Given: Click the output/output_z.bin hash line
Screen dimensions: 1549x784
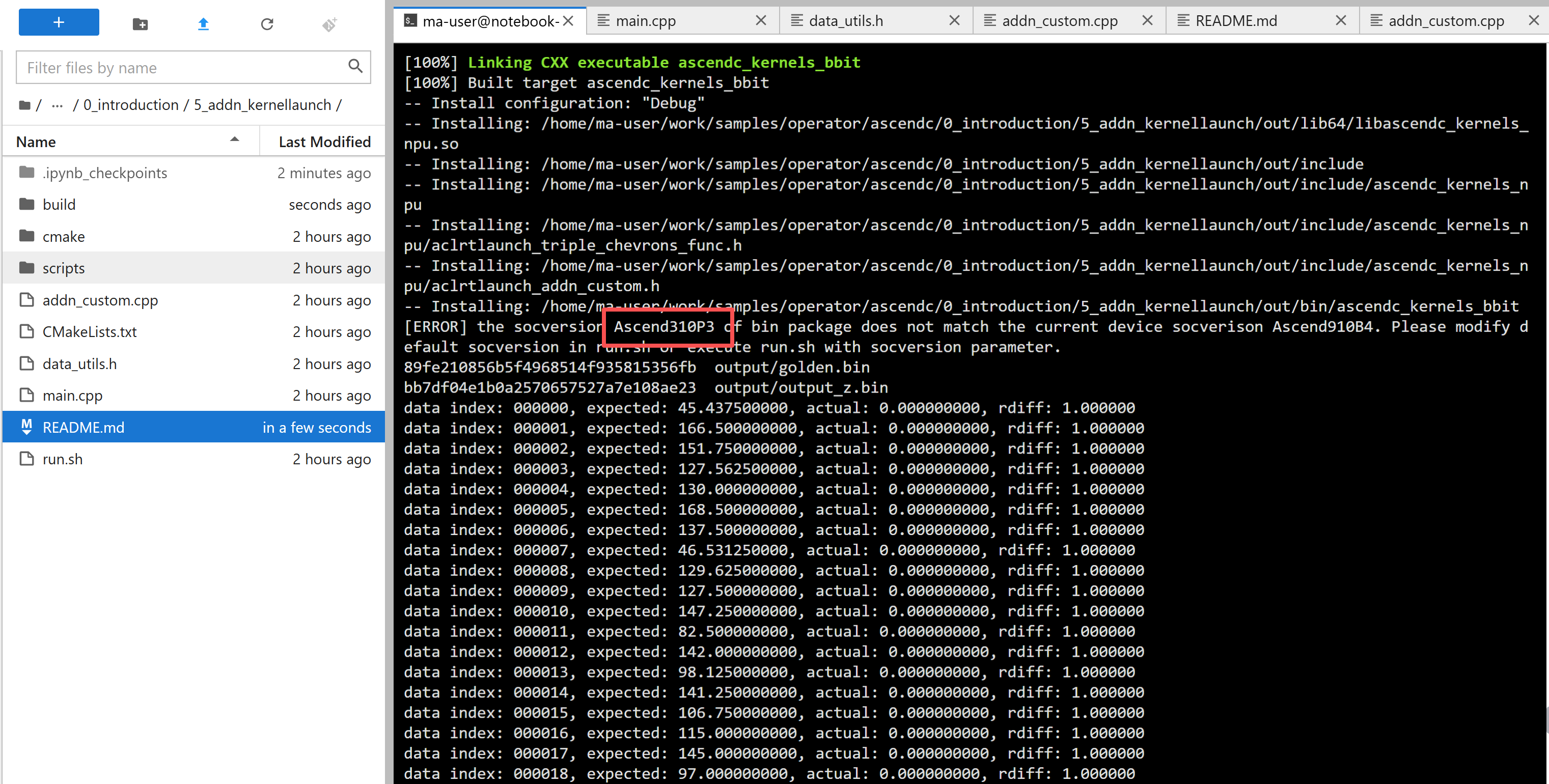Looking at the screenshot, I should 646,388.
